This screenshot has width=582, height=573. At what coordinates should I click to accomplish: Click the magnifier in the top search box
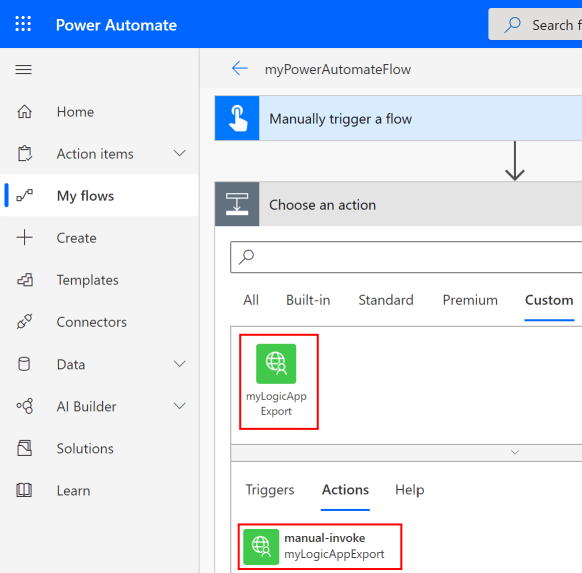pos(513,24)
